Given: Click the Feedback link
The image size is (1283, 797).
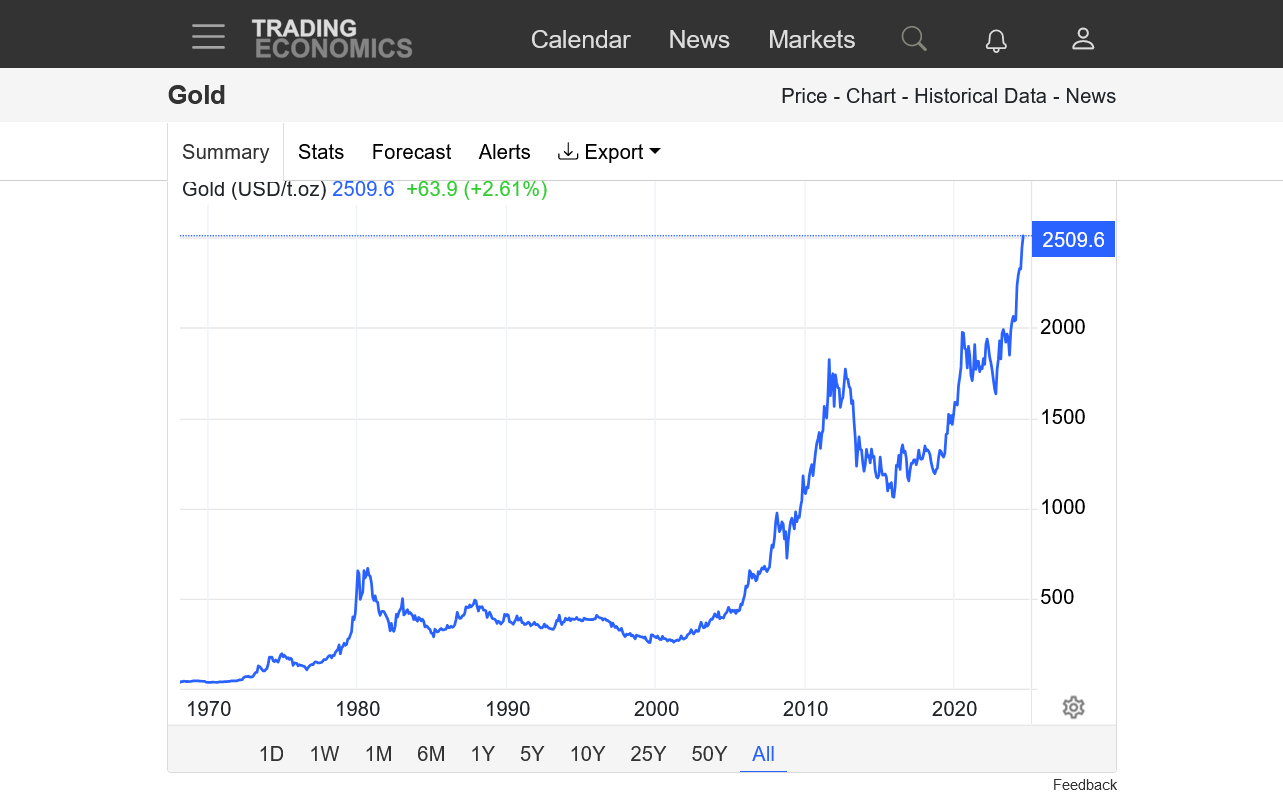Looking at the screenshot, I should [x=1084, y=785].
